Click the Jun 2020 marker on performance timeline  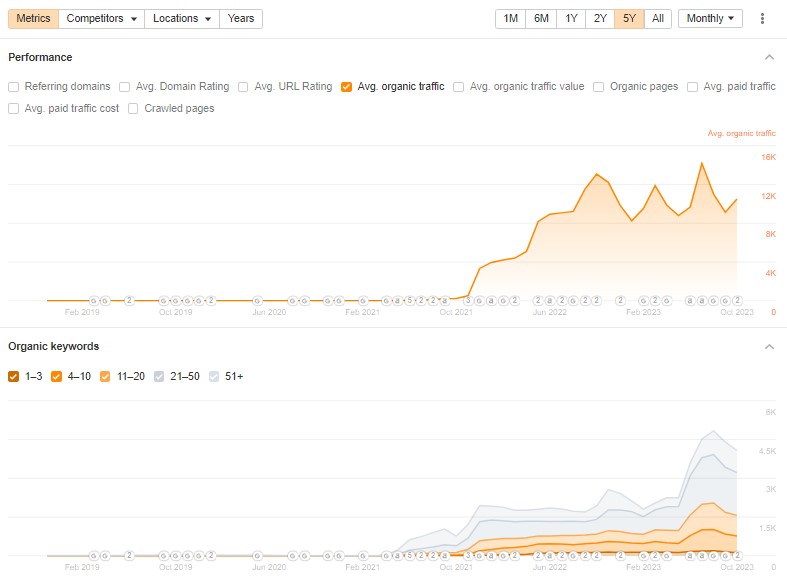(257, 301)
